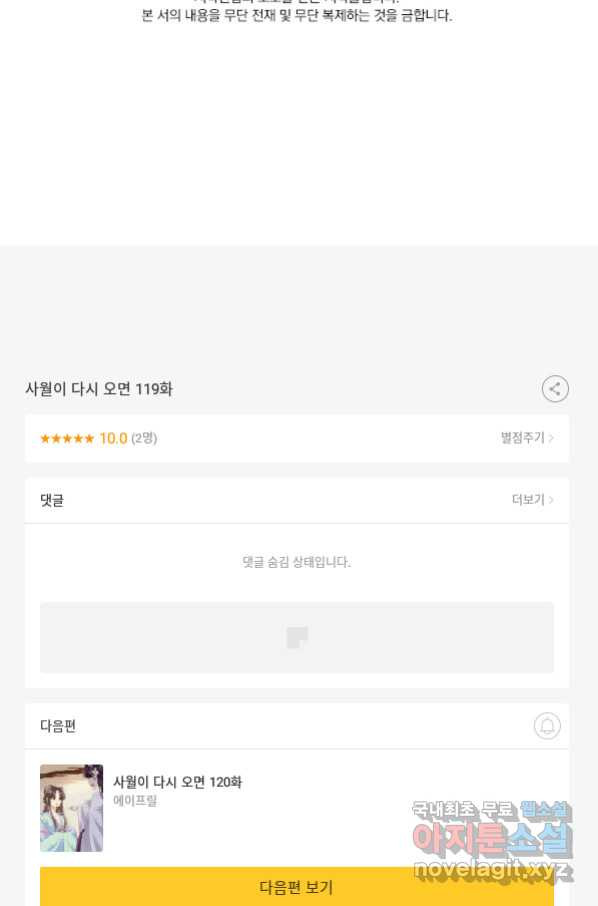Click the 에이프릴 author name
The image size is (598, 906).
(135, 801)
